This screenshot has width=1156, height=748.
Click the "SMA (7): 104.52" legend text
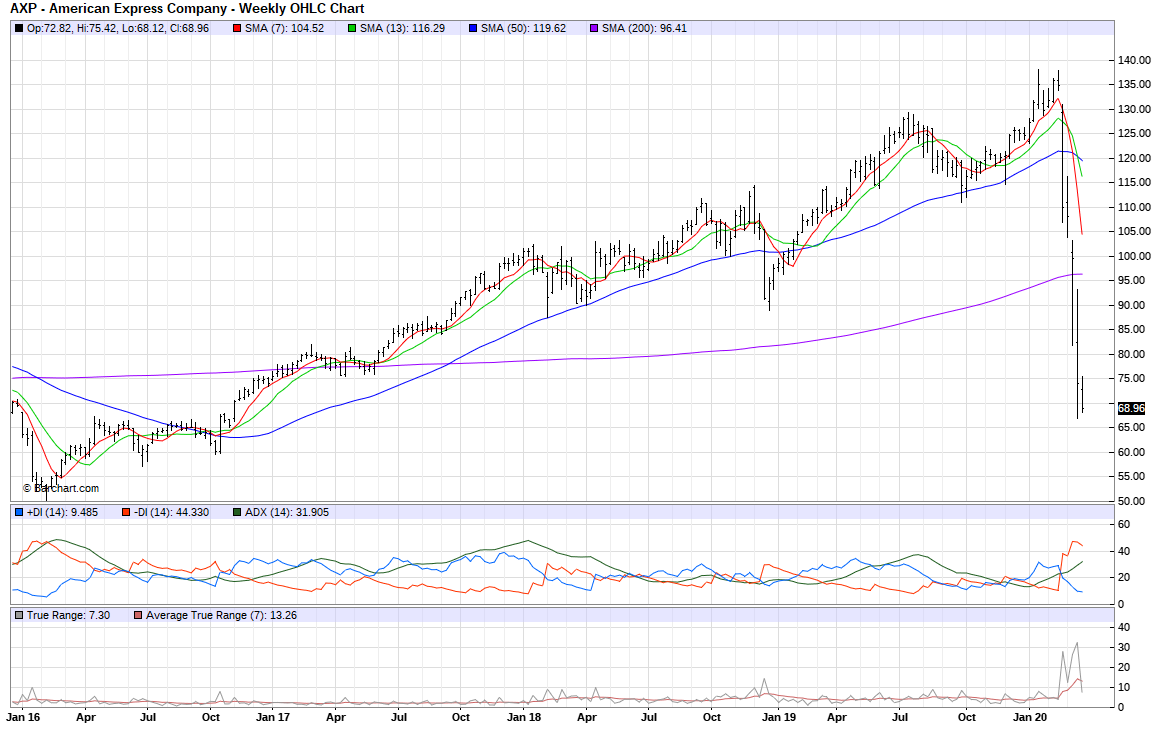pos(285,29)
